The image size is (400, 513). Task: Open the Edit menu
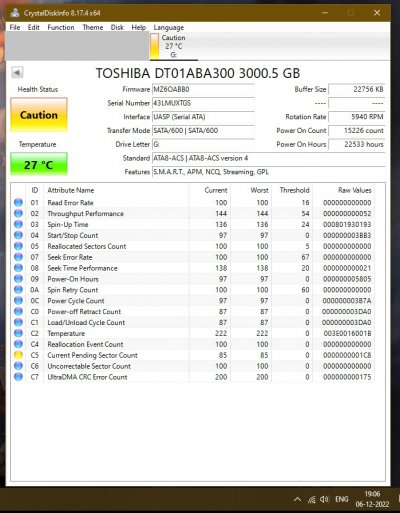(33, 27)
